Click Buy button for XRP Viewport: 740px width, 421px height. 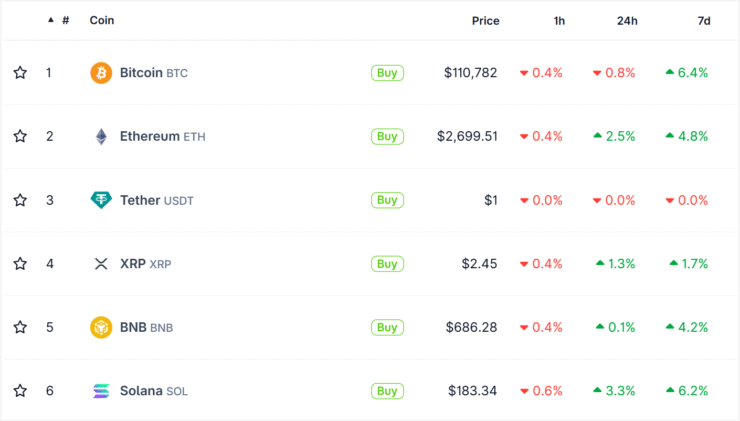tap(387, 264)
